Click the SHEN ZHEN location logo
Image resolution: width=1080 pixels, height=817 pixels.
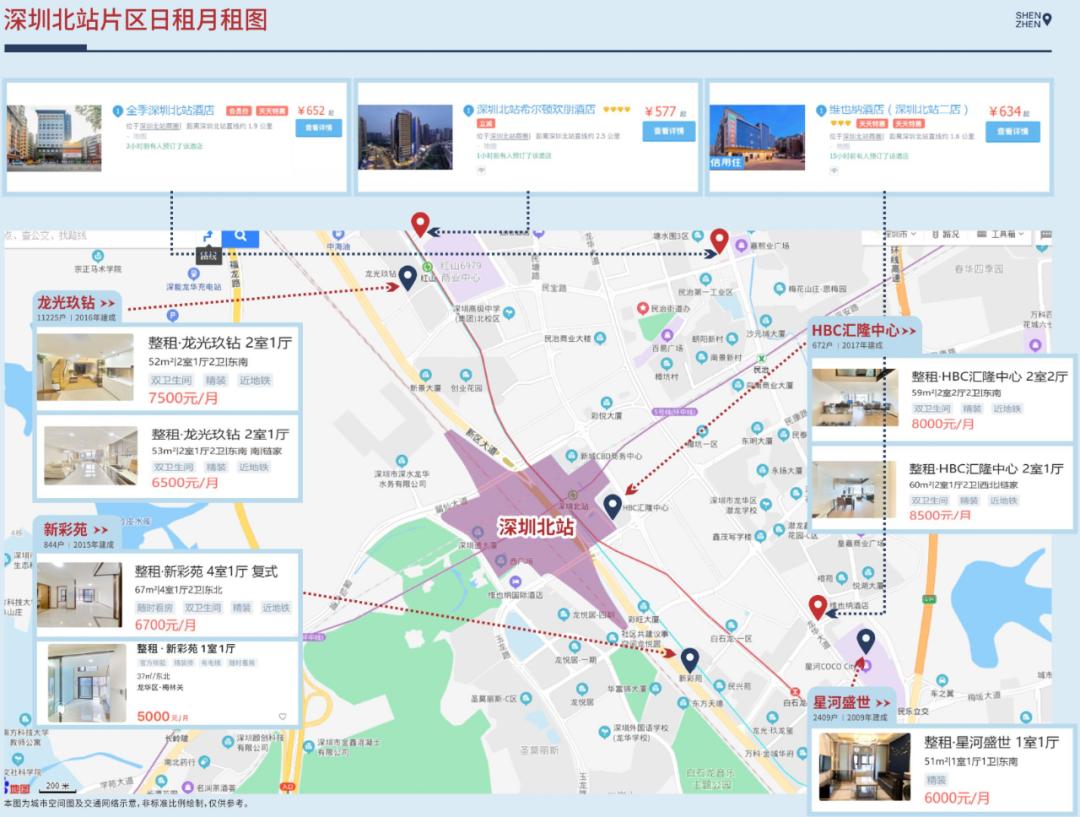coord(1033,19)
